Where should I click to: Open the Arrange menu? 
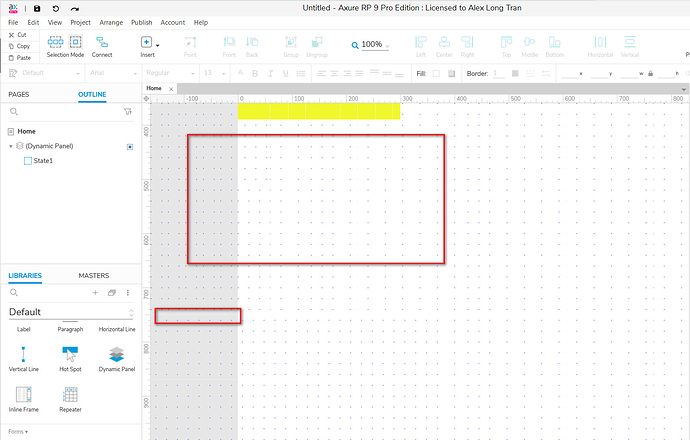(x=110, y=21)
